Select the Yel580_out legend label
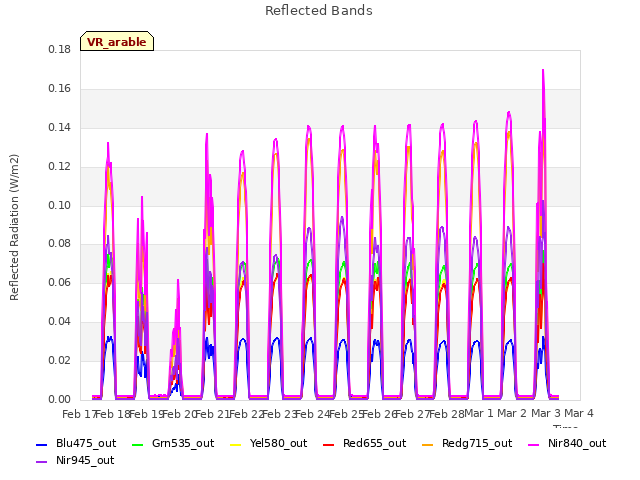The width and height of the screenshot is (640, 480). click(278, 443)
